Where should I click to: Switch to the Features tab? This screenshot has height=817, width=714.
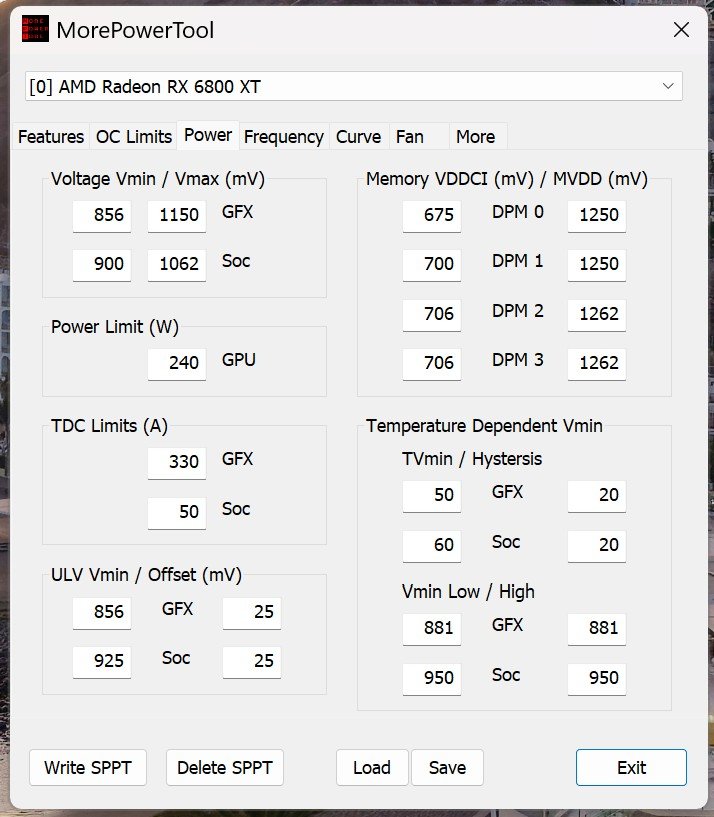tap(51, 137)
